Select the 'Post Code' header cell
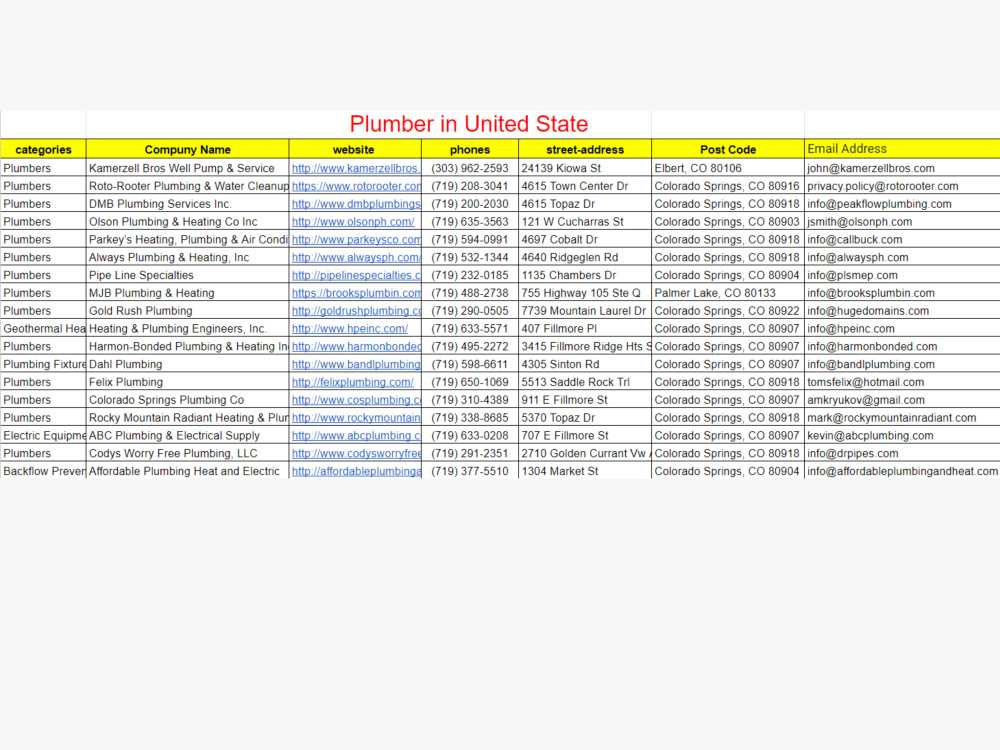Viewport: 1000px width, 750px height. coord(728,149)
